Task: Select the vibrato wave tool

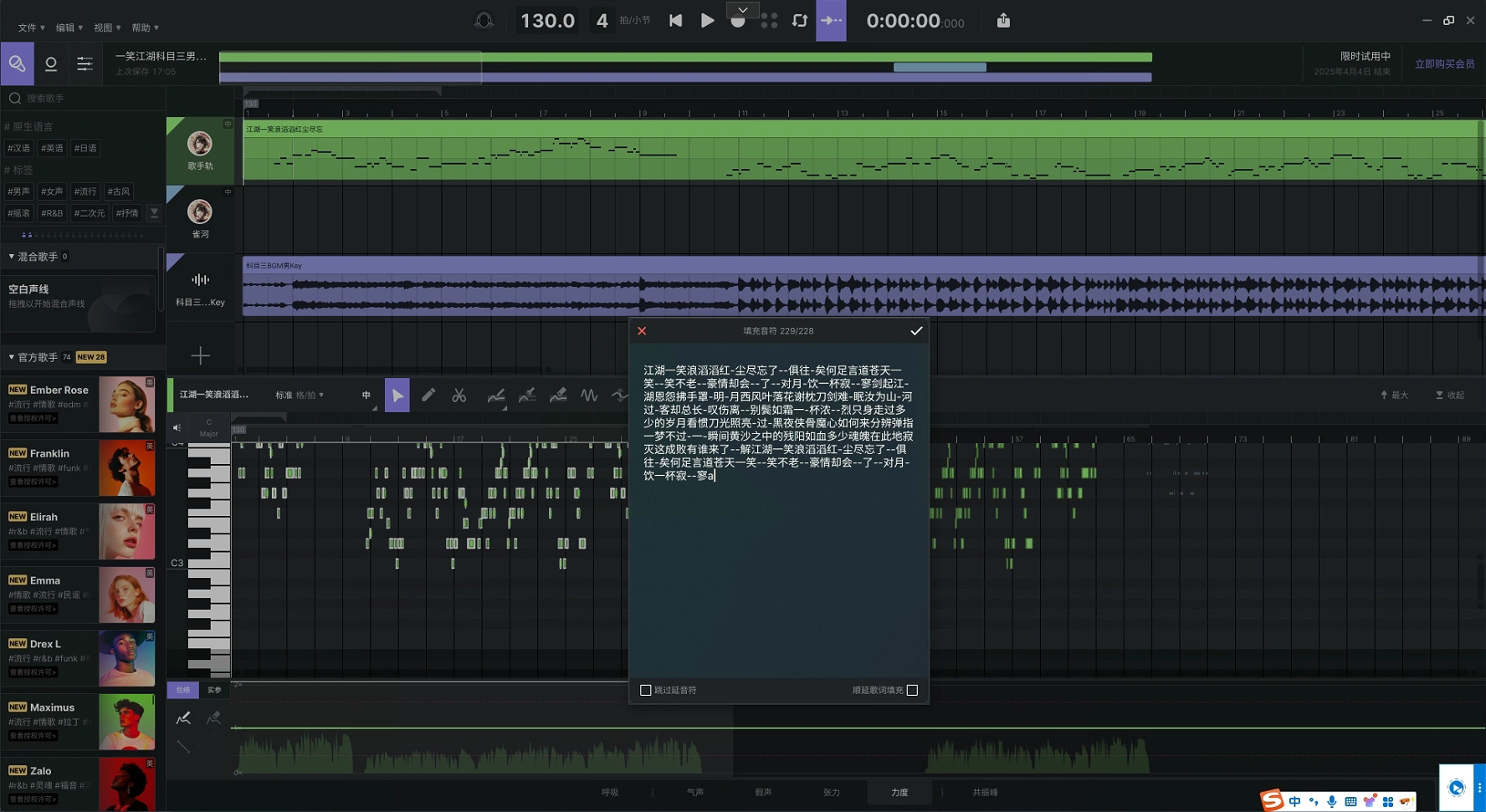Action: click(589, 395)
